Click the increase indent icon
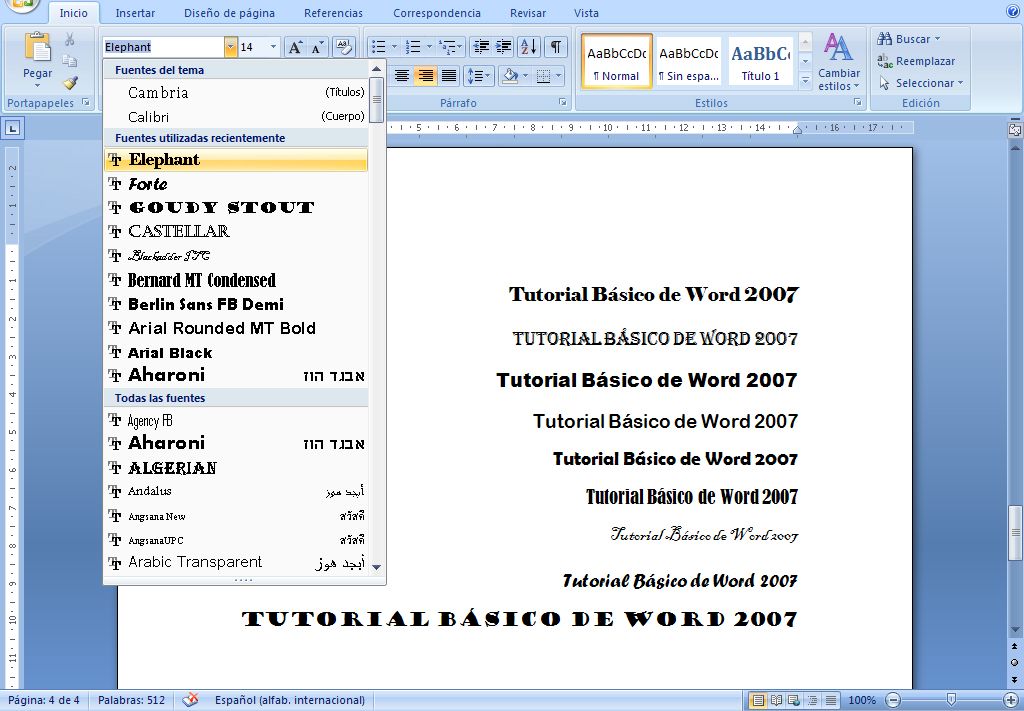1024x711 pixels. point(504,47)
